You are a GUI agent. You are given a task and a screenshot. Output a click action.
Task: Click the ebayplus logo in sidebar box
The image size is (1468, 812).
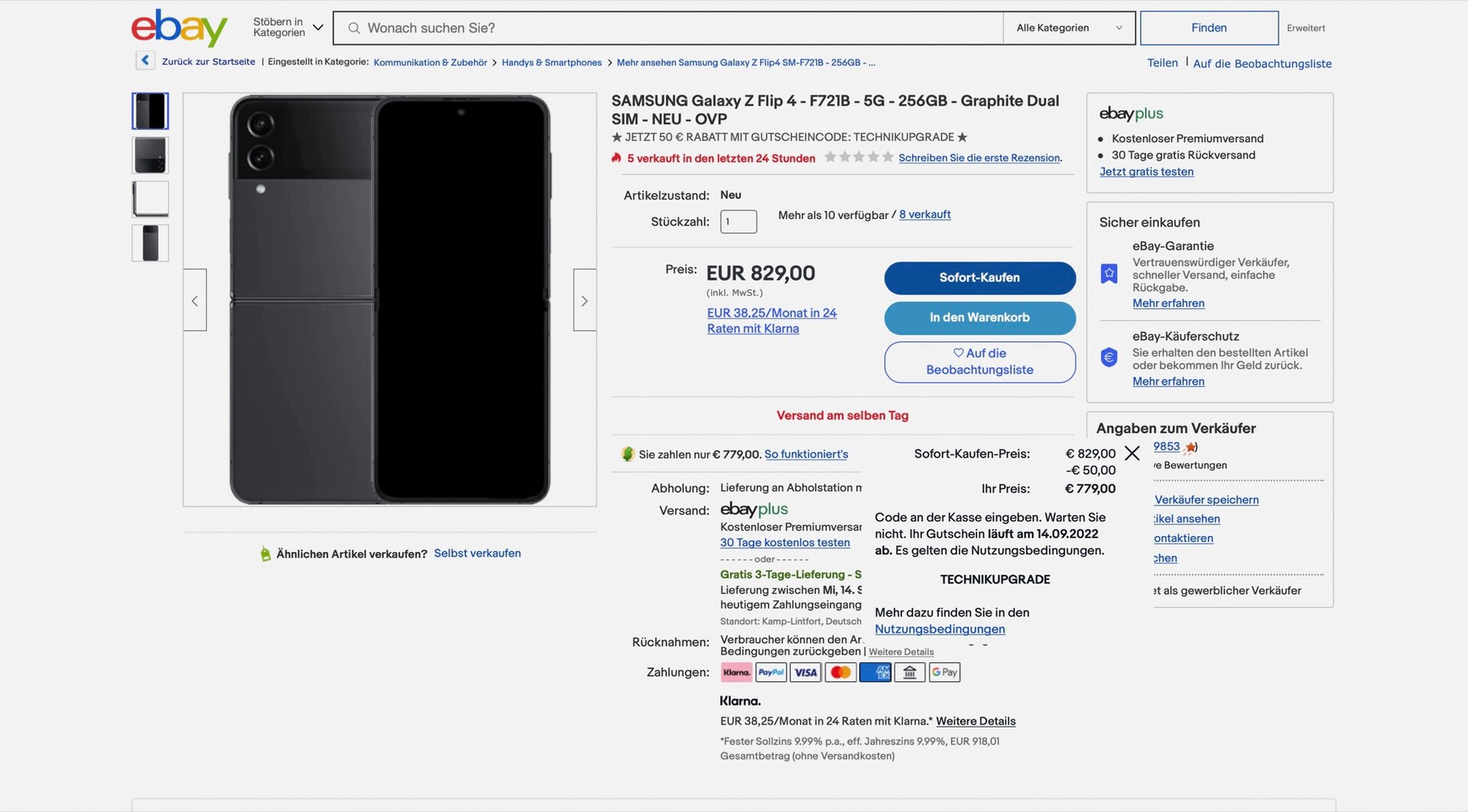point(1131,114)
